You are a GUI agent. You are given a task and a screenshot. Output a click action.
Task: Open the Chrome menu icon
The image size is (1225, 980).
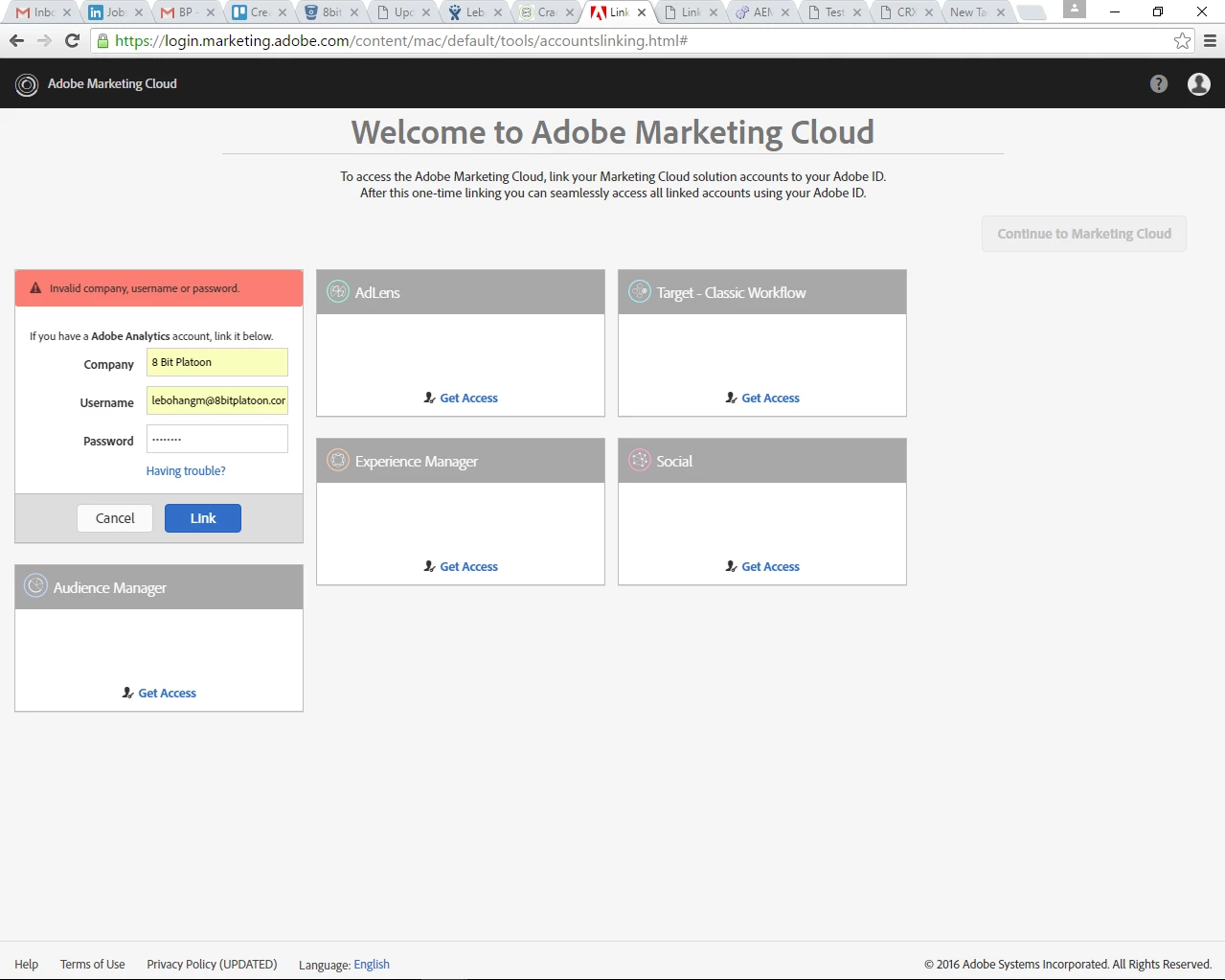click(1211, 41)
